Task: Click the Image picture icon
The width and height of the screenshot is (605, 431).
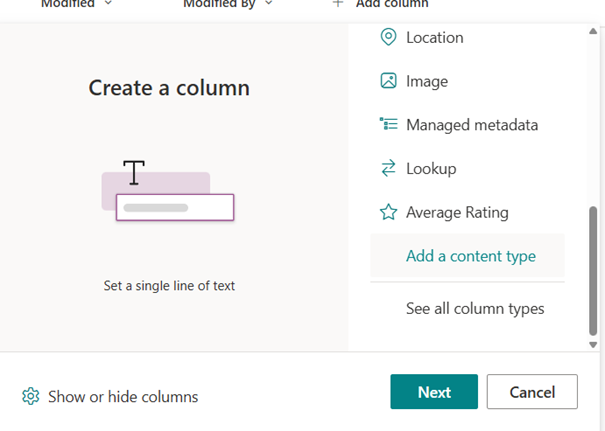Action: pos(388,81)
